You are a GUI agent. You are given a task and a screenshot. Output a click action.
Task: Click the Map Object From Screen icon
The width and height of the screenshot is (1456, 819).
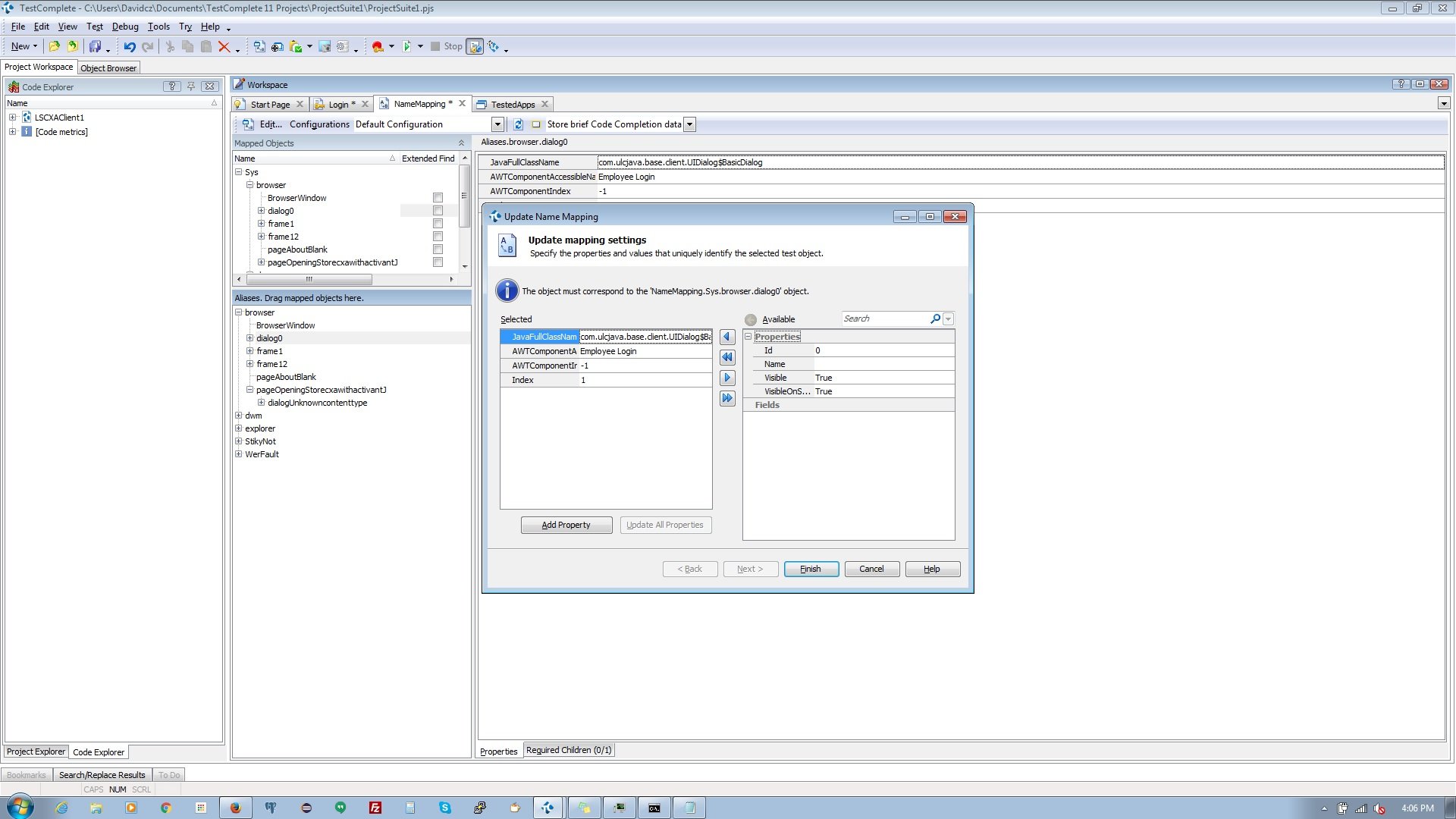click(259, 46)
